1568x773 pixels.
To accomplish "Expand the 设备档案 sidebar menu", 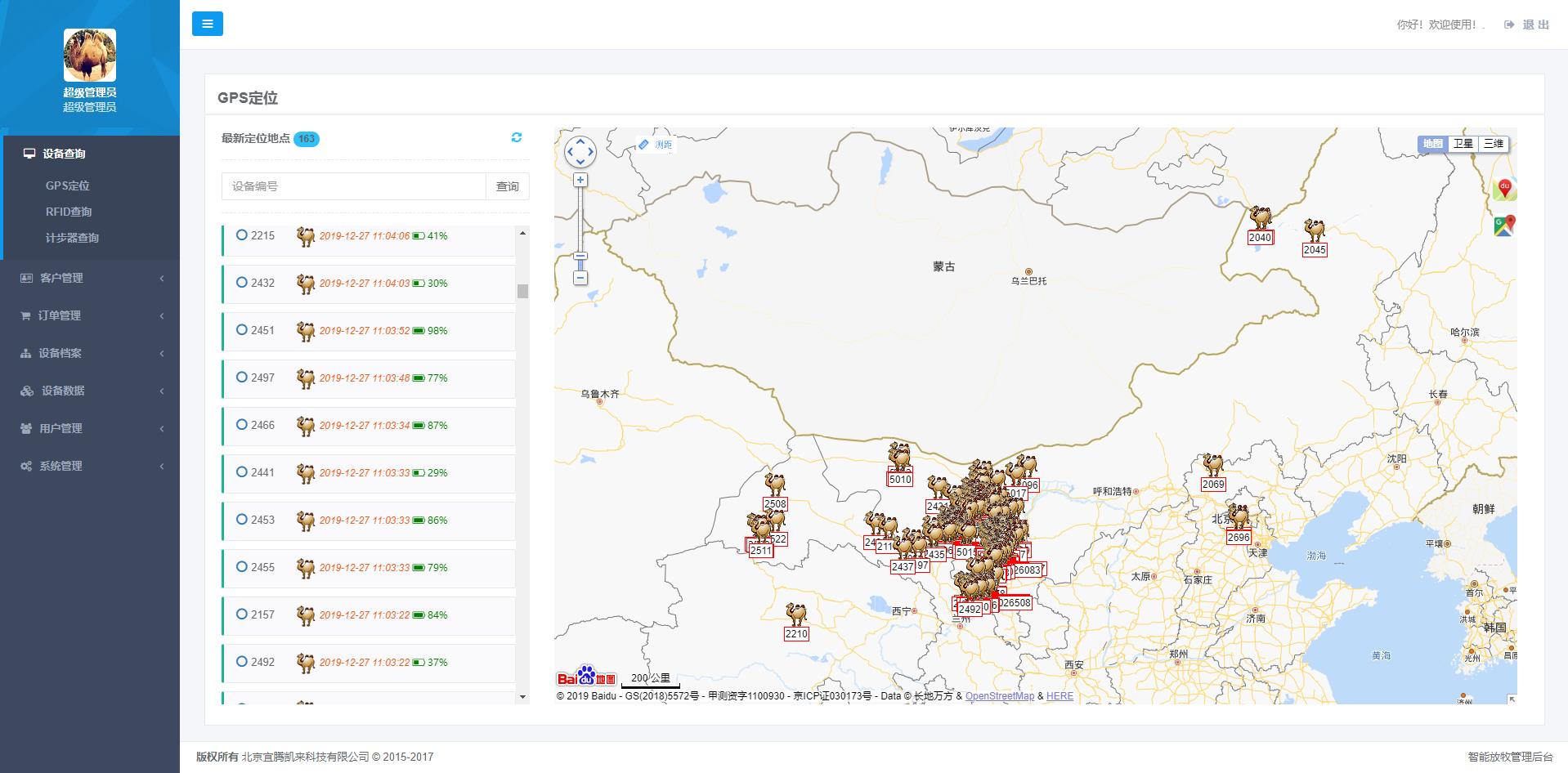I will click(x=90, y=353).
